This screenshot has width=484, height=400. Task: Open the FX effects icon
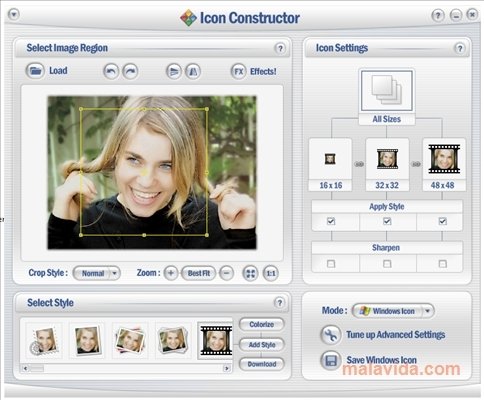coord(238,71)
